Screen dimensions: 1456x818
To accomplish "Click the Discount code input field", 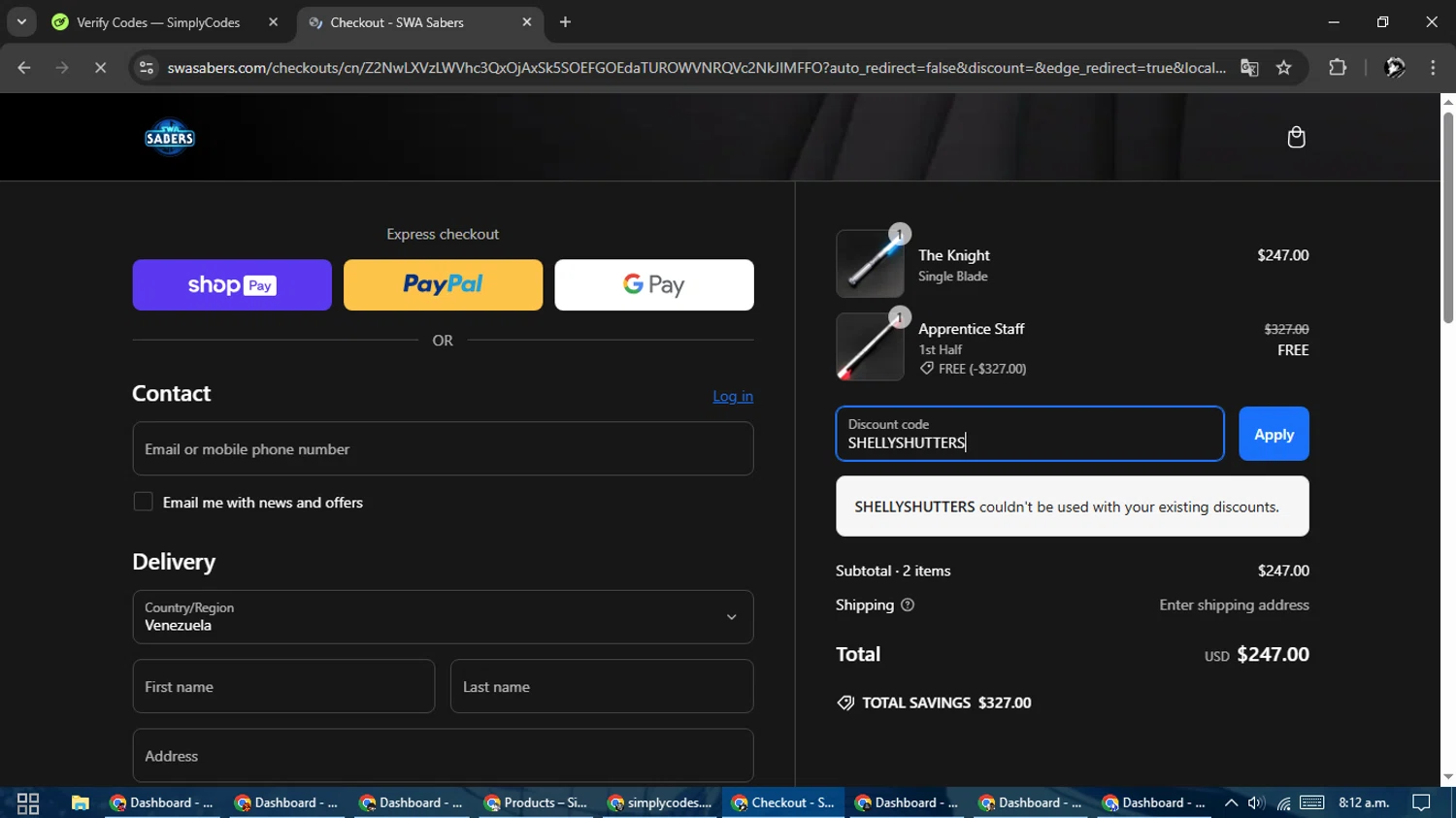I will click(x=1030, y=434).
